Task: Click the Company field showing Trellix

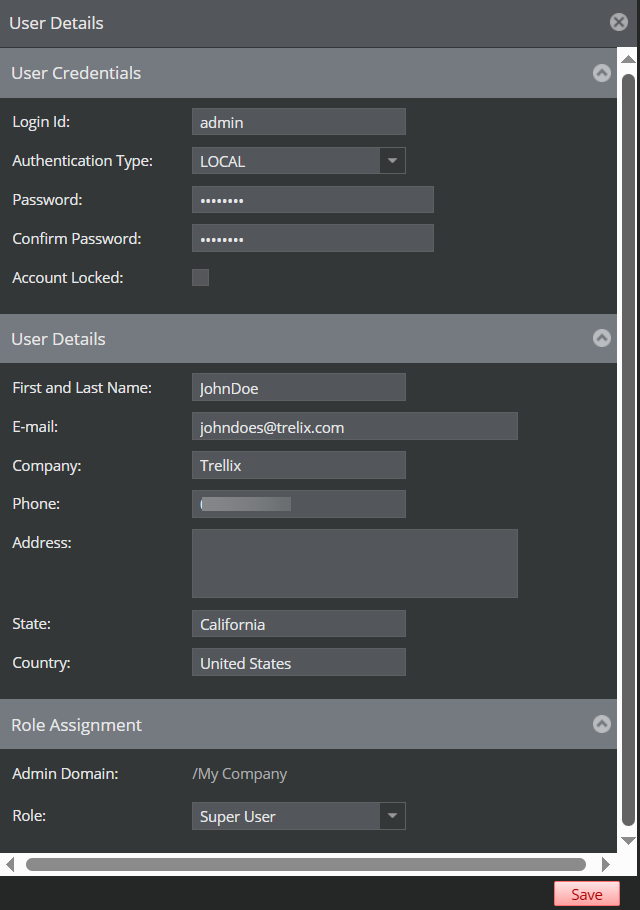Action: (299, 465)
